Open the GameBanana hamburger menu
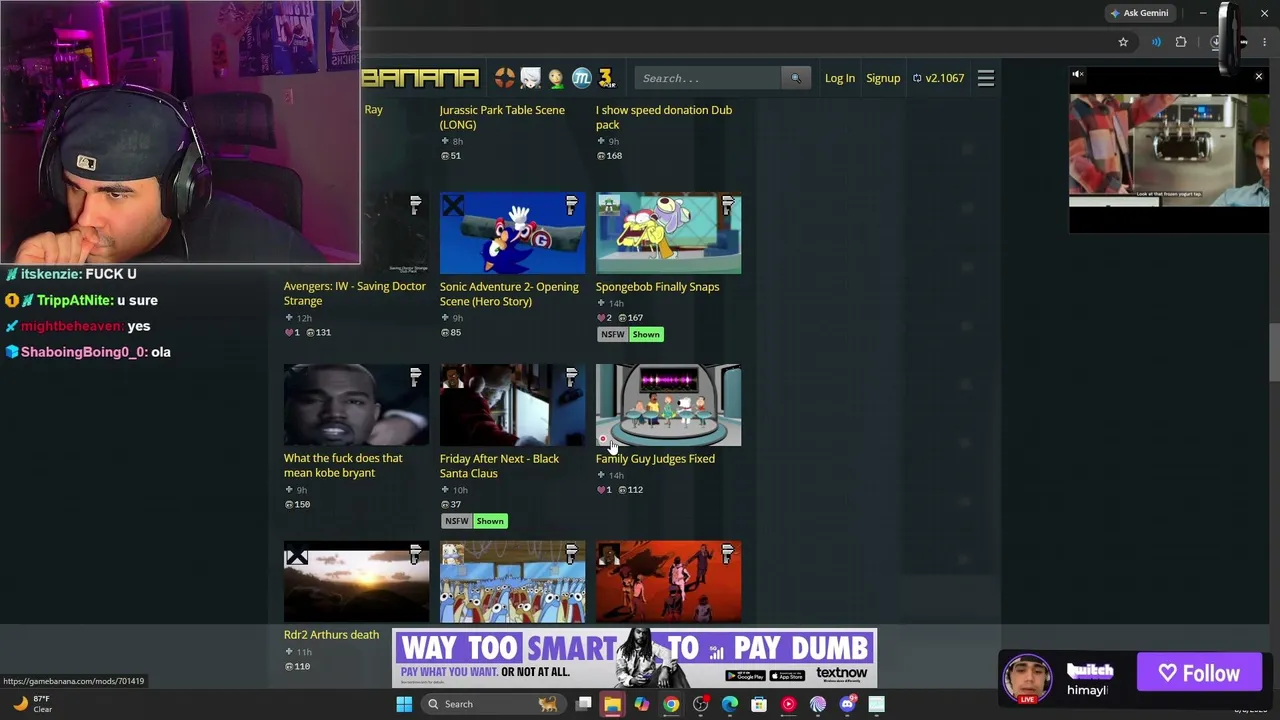1280x720 pixels. (986, 78)
